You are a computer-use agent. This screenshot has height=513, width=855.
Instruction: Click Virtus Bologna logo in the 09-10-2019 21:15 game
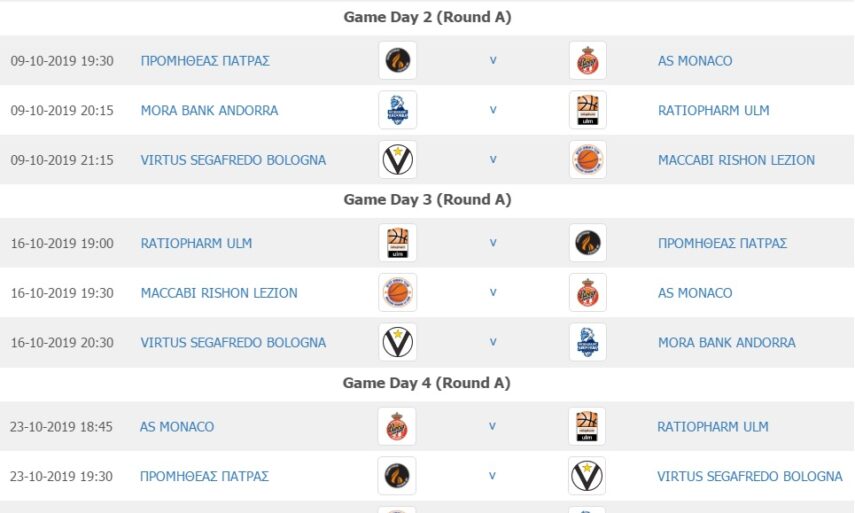[398, 160]
